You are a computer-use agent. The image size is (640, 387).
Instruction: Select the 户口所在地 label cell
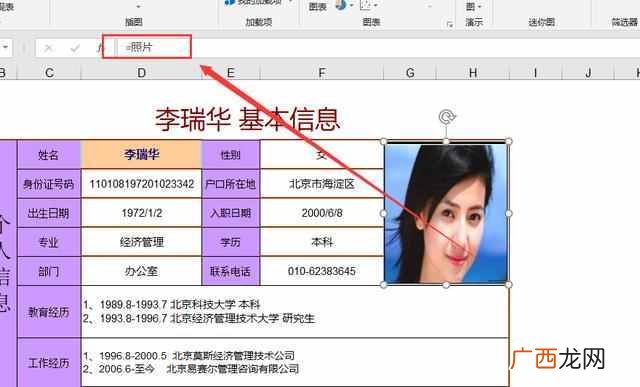point(231,184)
